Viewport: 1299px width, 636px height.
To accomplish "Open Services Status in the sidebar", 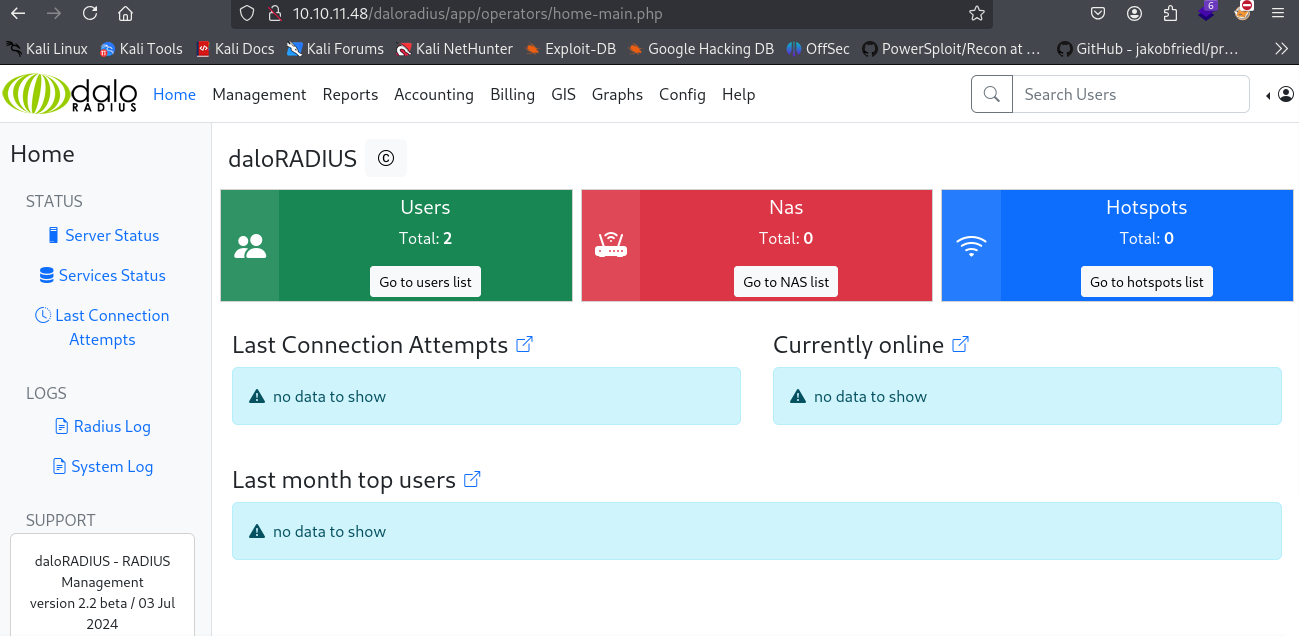I will click(102, 275).
